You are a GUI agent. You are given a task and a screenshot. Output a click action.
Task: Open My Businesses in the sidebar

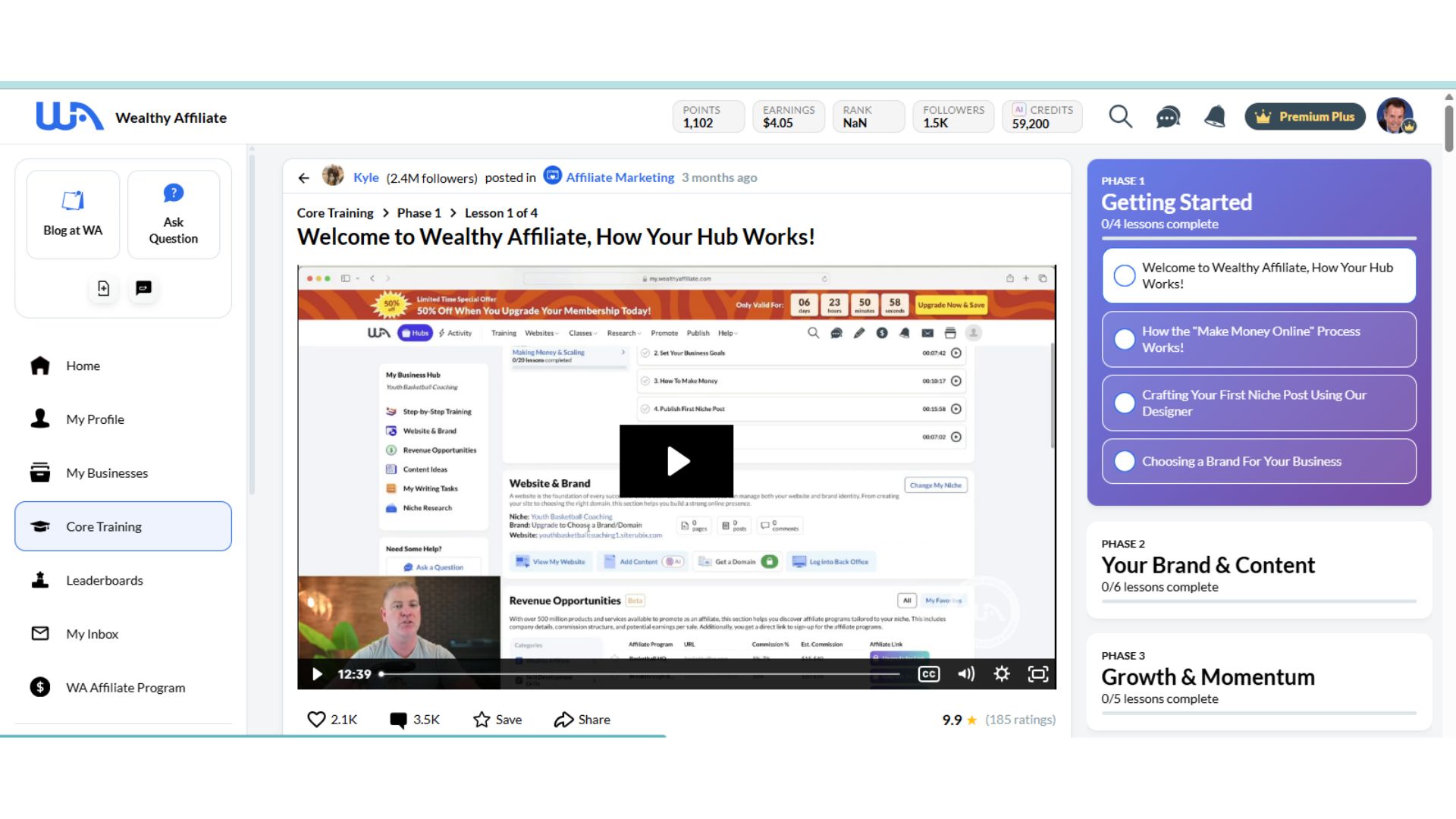123,473
